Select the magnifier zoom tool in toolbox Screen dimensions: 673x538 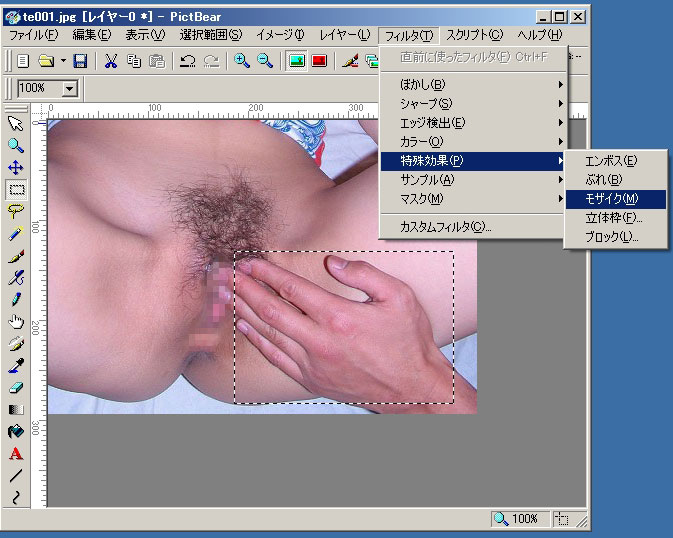point(16,146)
